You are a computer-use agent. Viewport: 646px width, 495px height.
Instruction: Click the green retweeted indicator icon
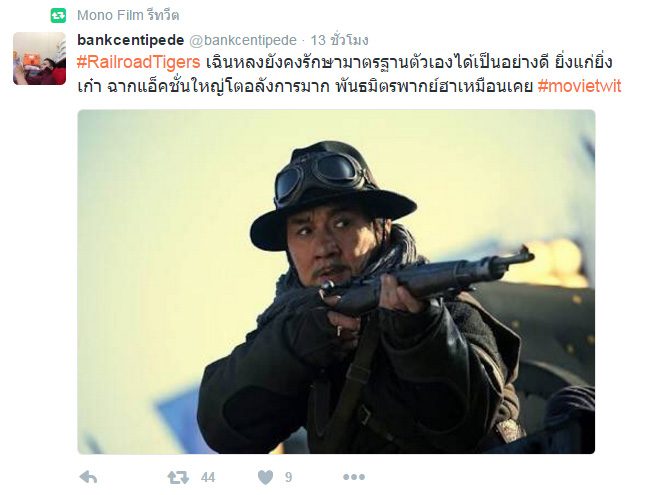(59, 16)
